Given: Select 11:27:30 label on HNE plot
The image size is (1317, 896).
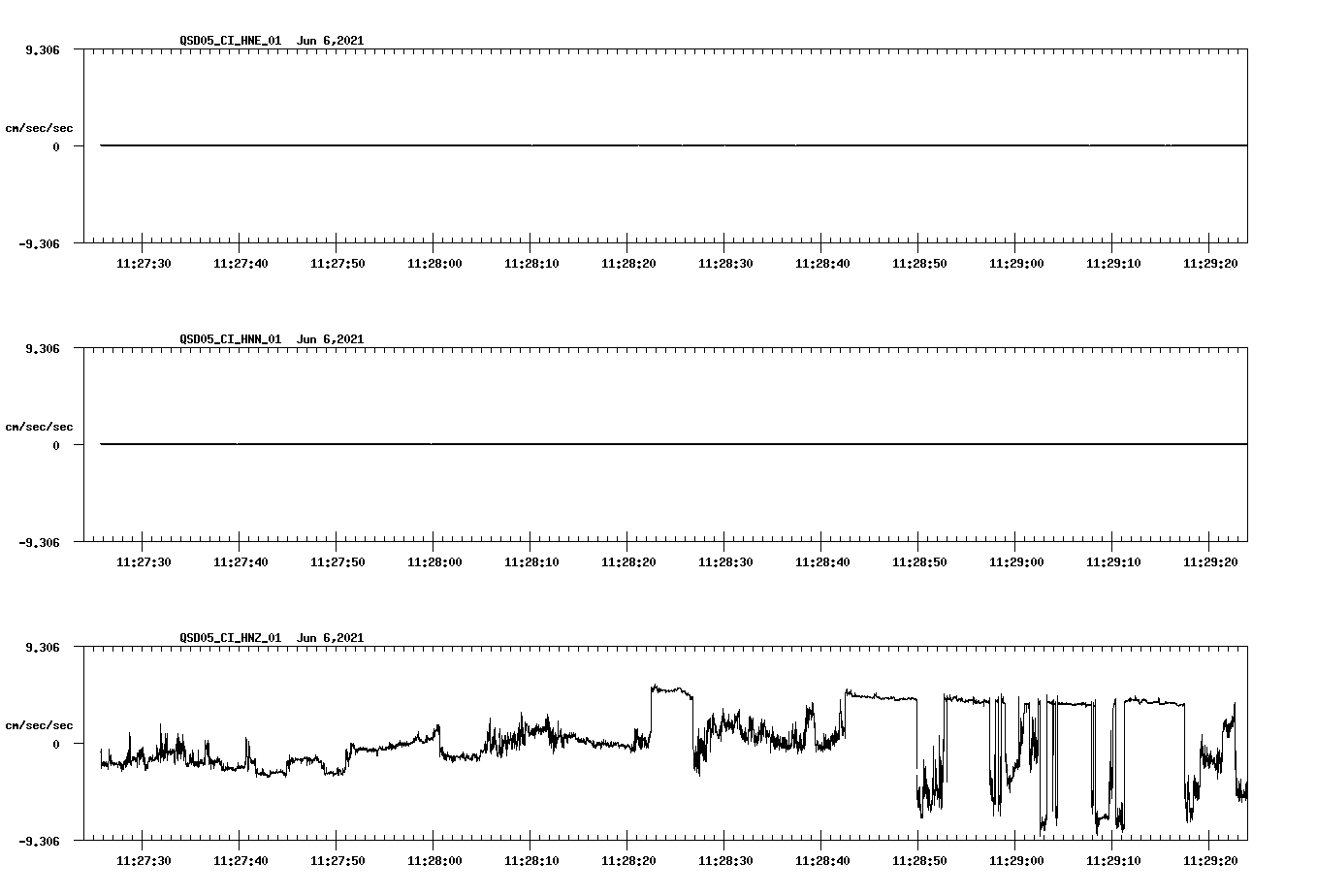Looking at the screenshot, I should (x=144, y=264).
